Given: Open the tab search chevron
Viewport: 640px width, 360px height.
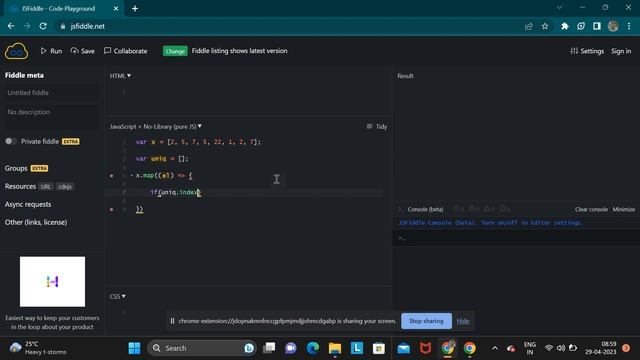Looking at the screenshot, I should 560,7.
